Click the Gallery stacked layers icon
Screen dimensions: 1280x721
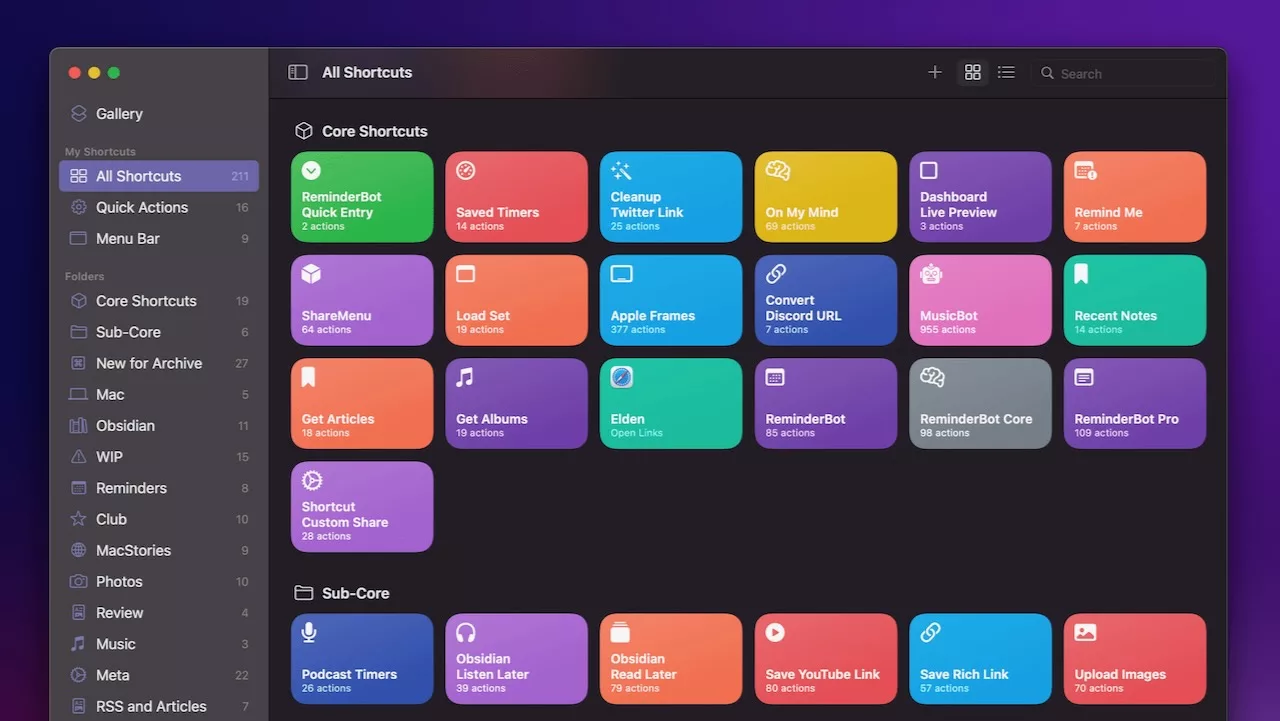coord(78,114)
